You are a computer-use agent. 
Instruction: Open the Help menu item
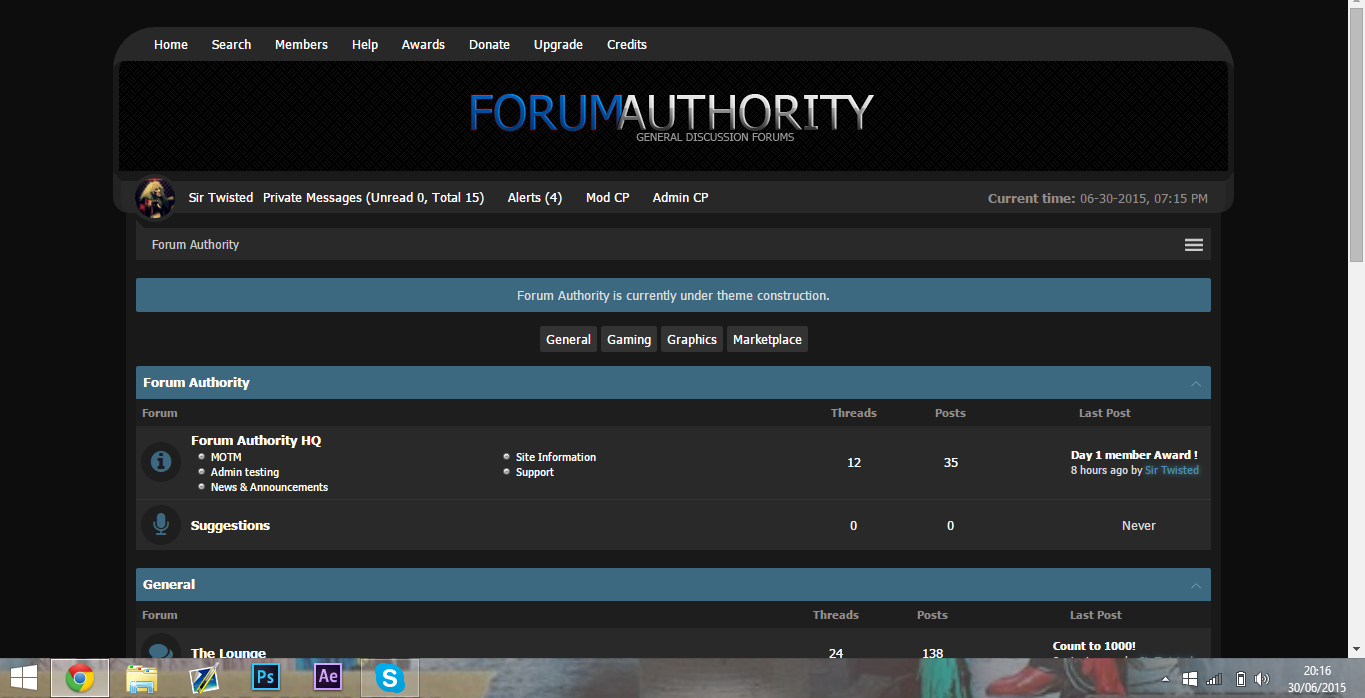click(365, 44)
